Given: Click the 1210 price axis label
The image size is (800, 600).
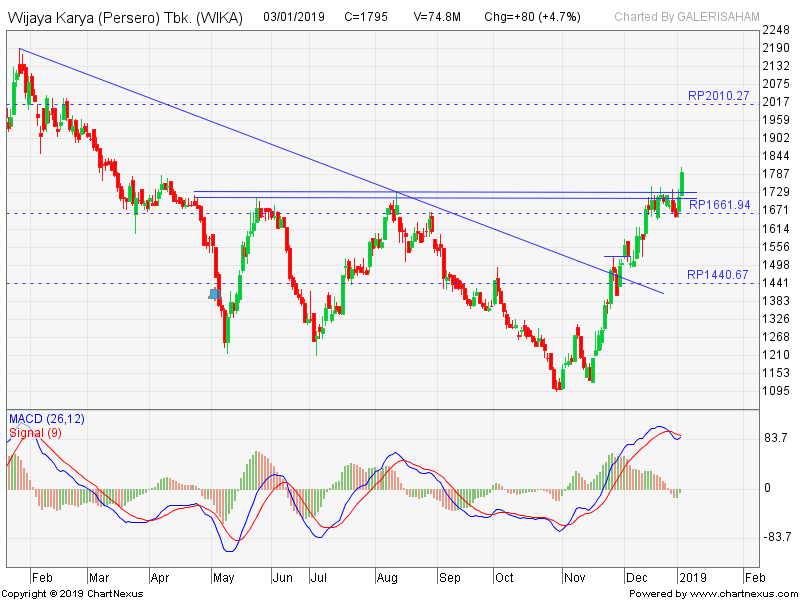Looking at the screenshot, I should [x=776, y=355].
